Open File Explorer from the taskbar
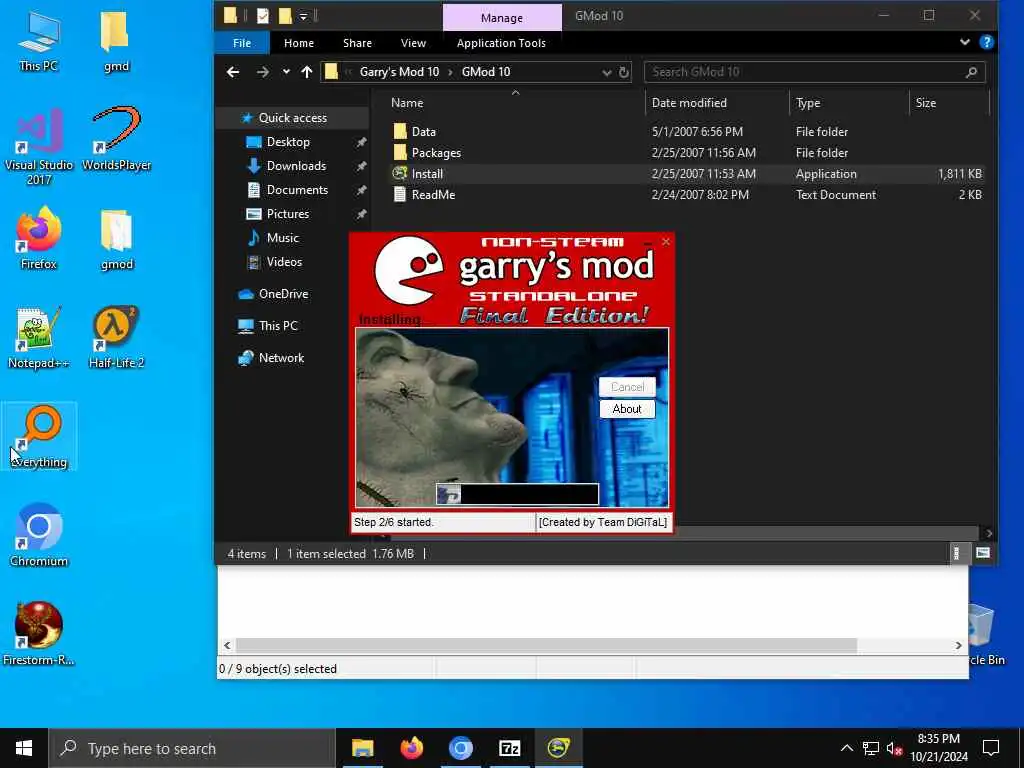 362,748
